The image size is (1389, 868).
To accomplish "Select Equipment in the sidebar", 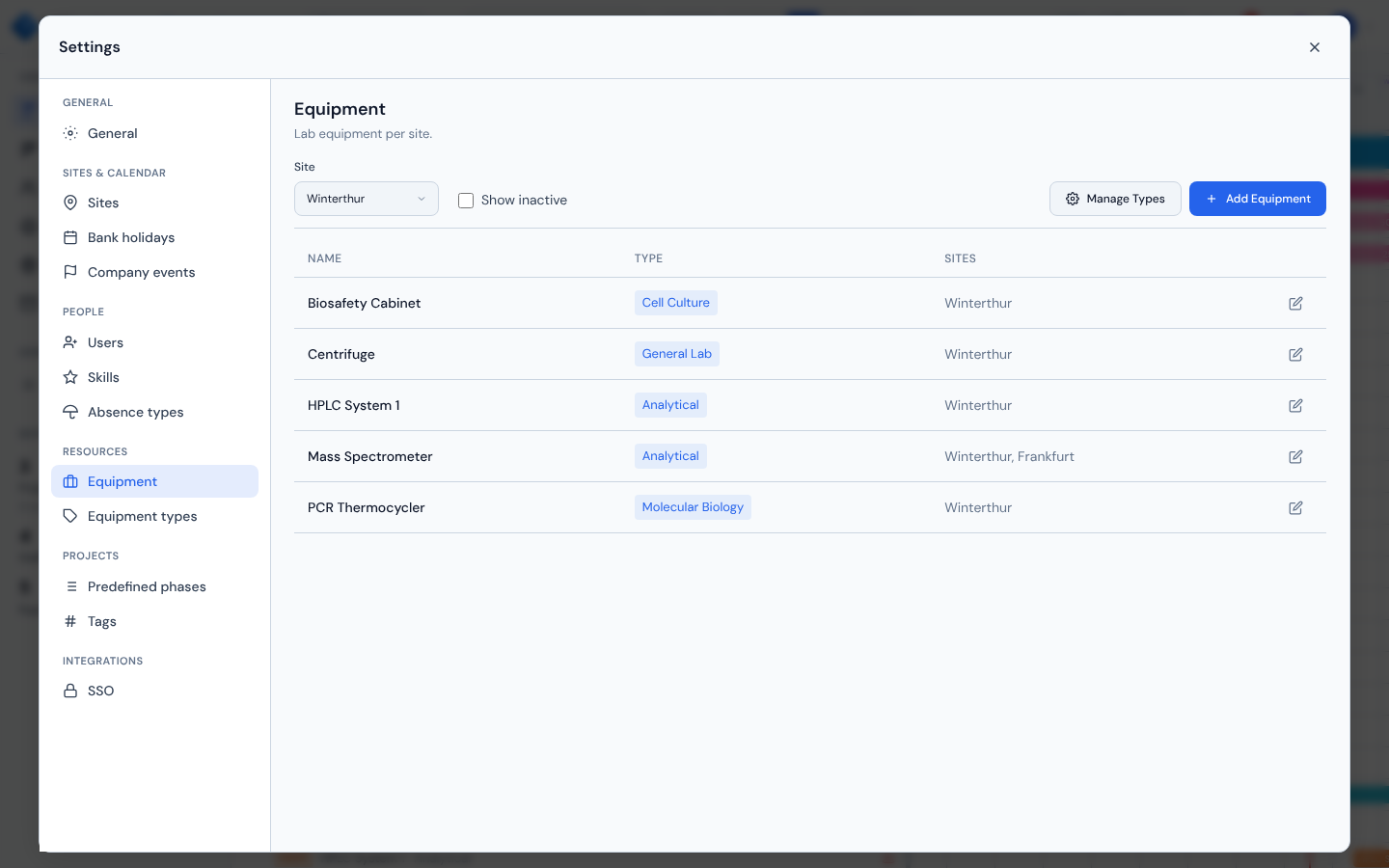I will tap(154, 481).
